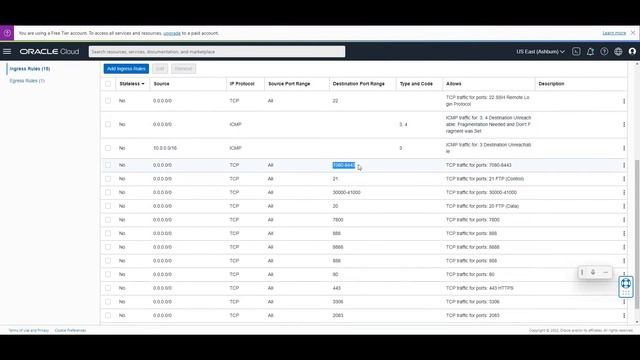Open actions menu for port 20 FTP rule

pyautogui.click(x=624, y=206)
